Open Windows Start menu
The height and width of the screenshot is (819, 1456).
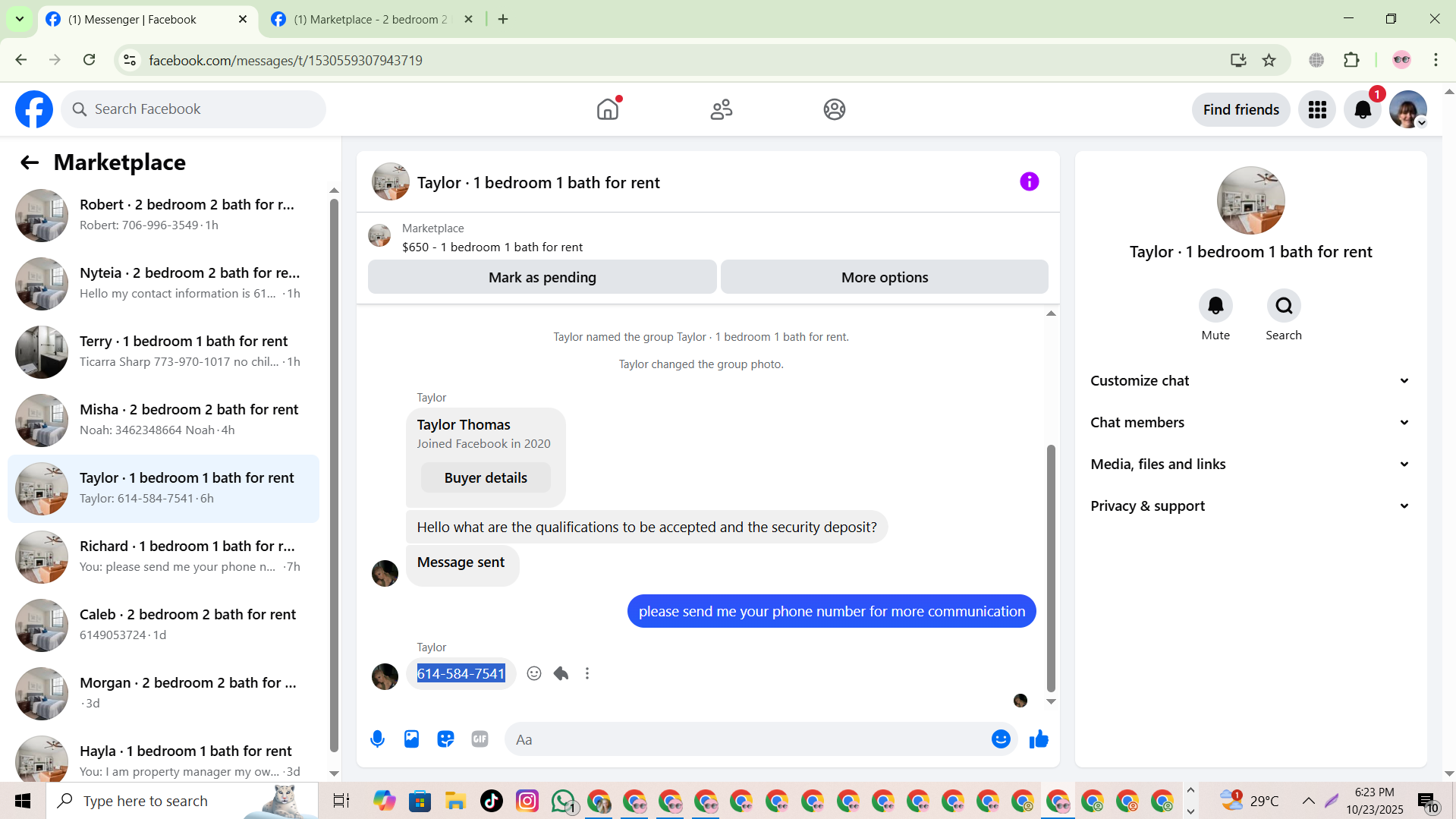coord(23,801)
